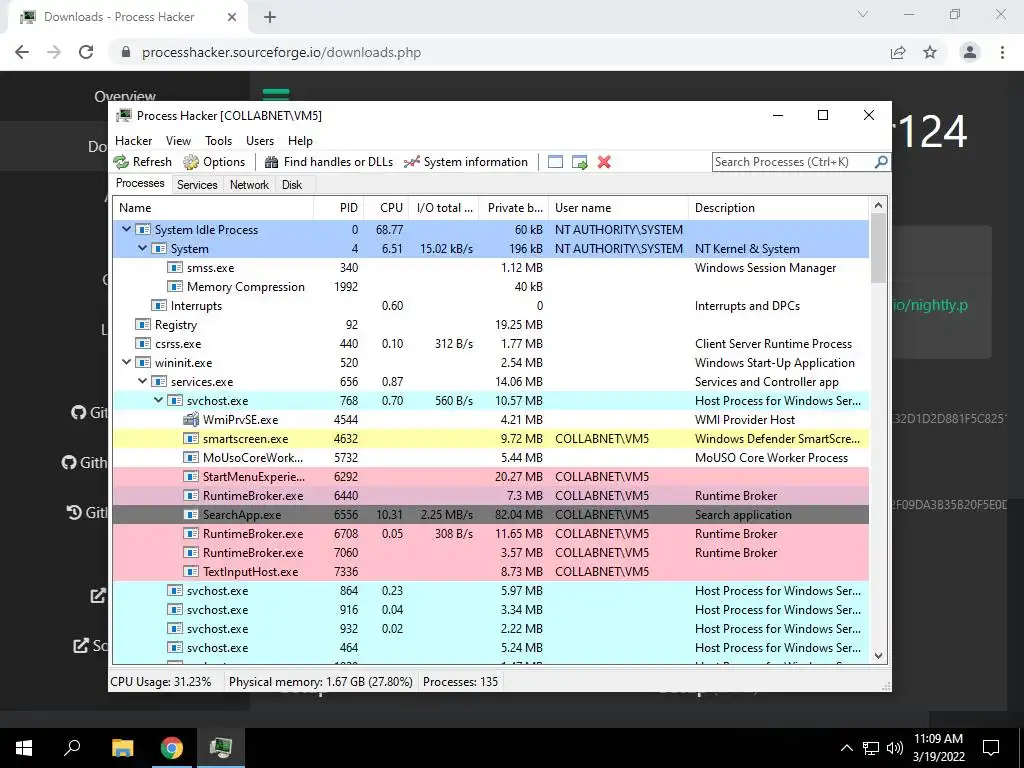Sort by the Name column header
The image size is (1024, 768).
(213, 208)
